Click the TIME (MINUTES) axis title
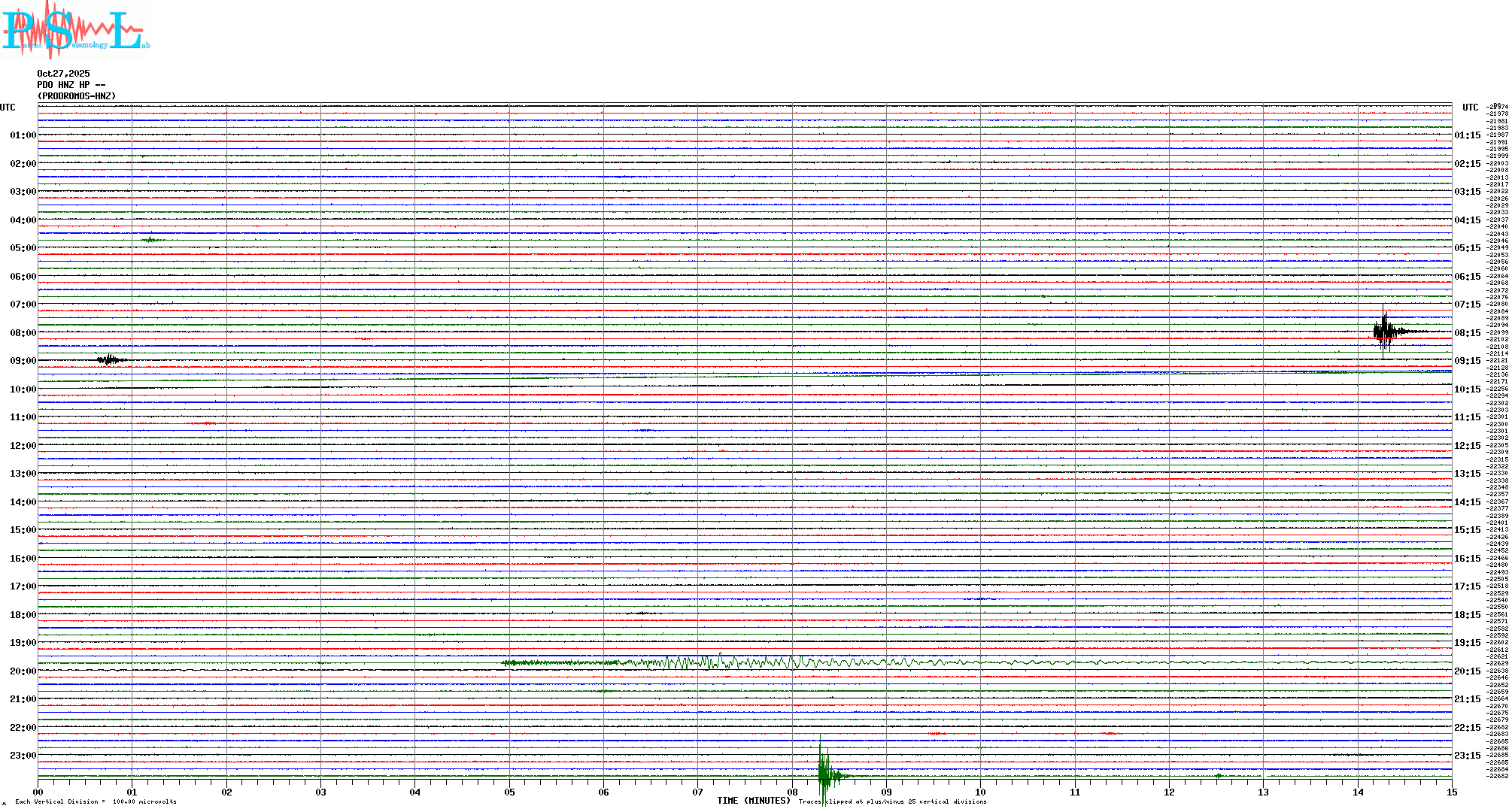Screen dimensions: 1512x812 [x=754, y=801]
